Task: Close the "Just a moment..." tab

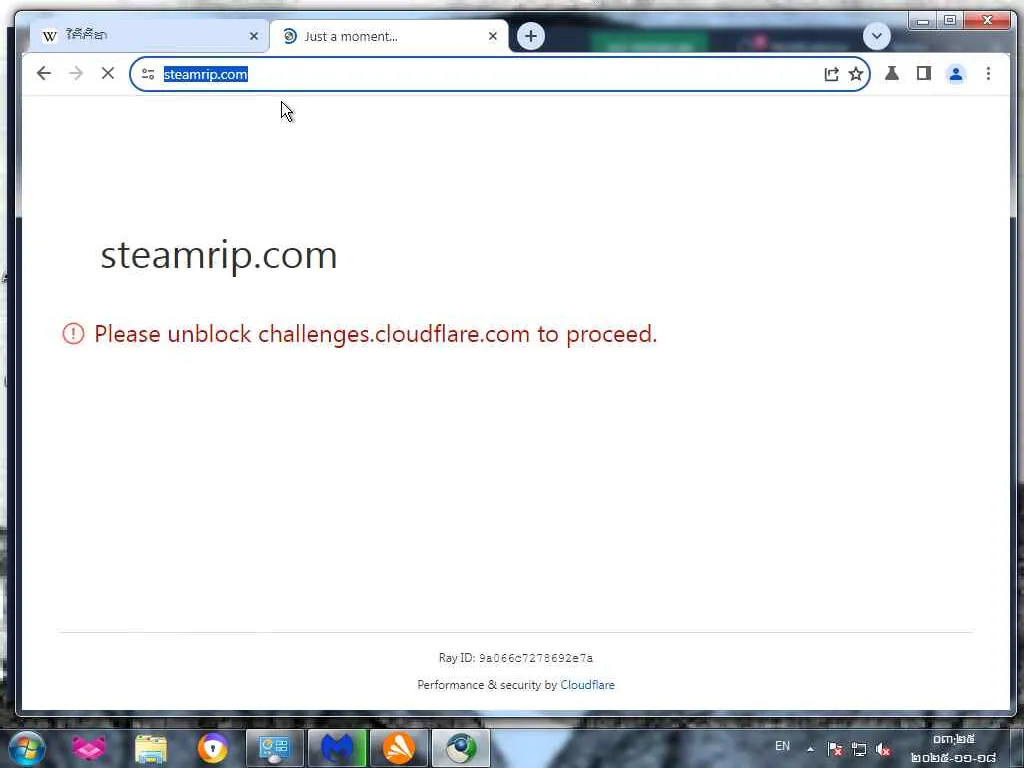Action: [x=493, y=37]
